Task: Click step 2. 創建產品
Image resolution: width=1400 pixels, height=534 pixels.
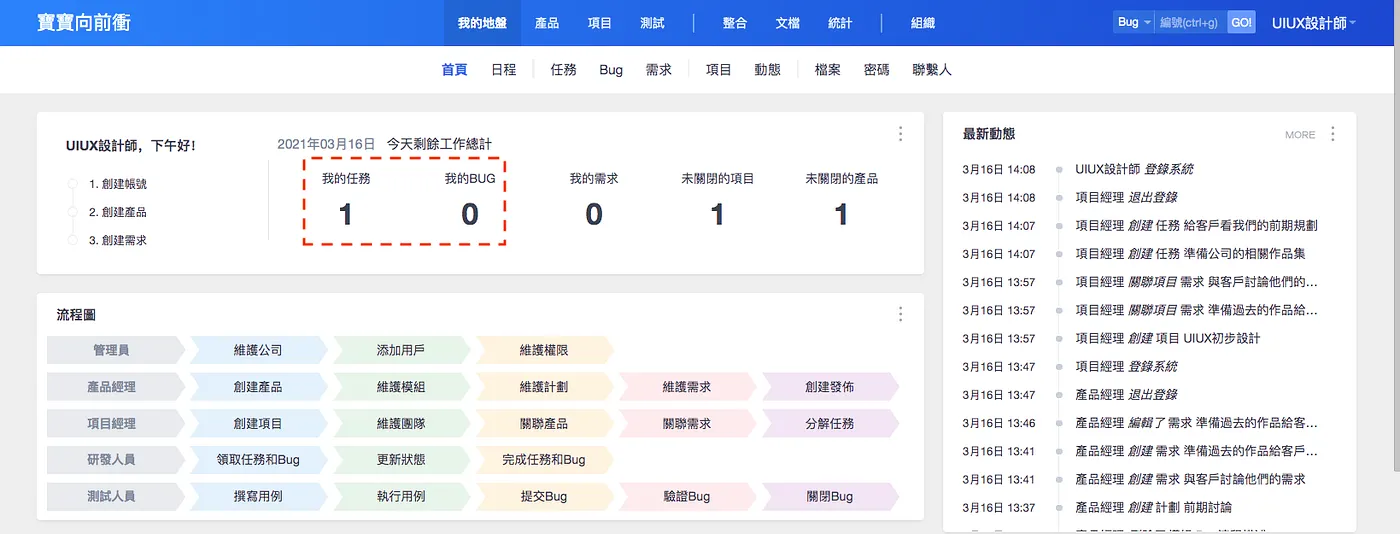Action: (x=118, y=212)
